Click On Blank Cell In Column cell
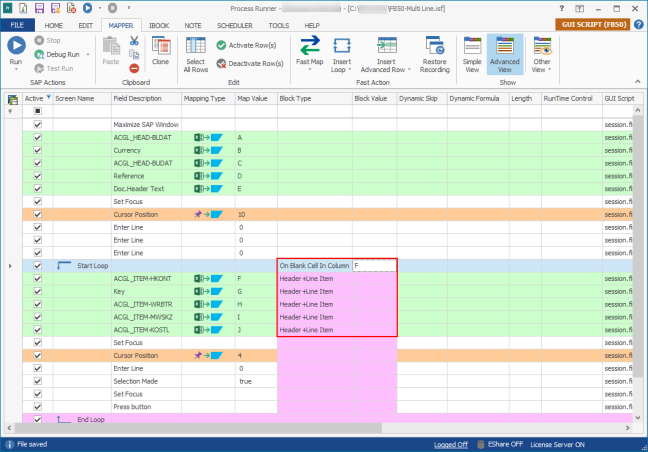 [314, 266]
